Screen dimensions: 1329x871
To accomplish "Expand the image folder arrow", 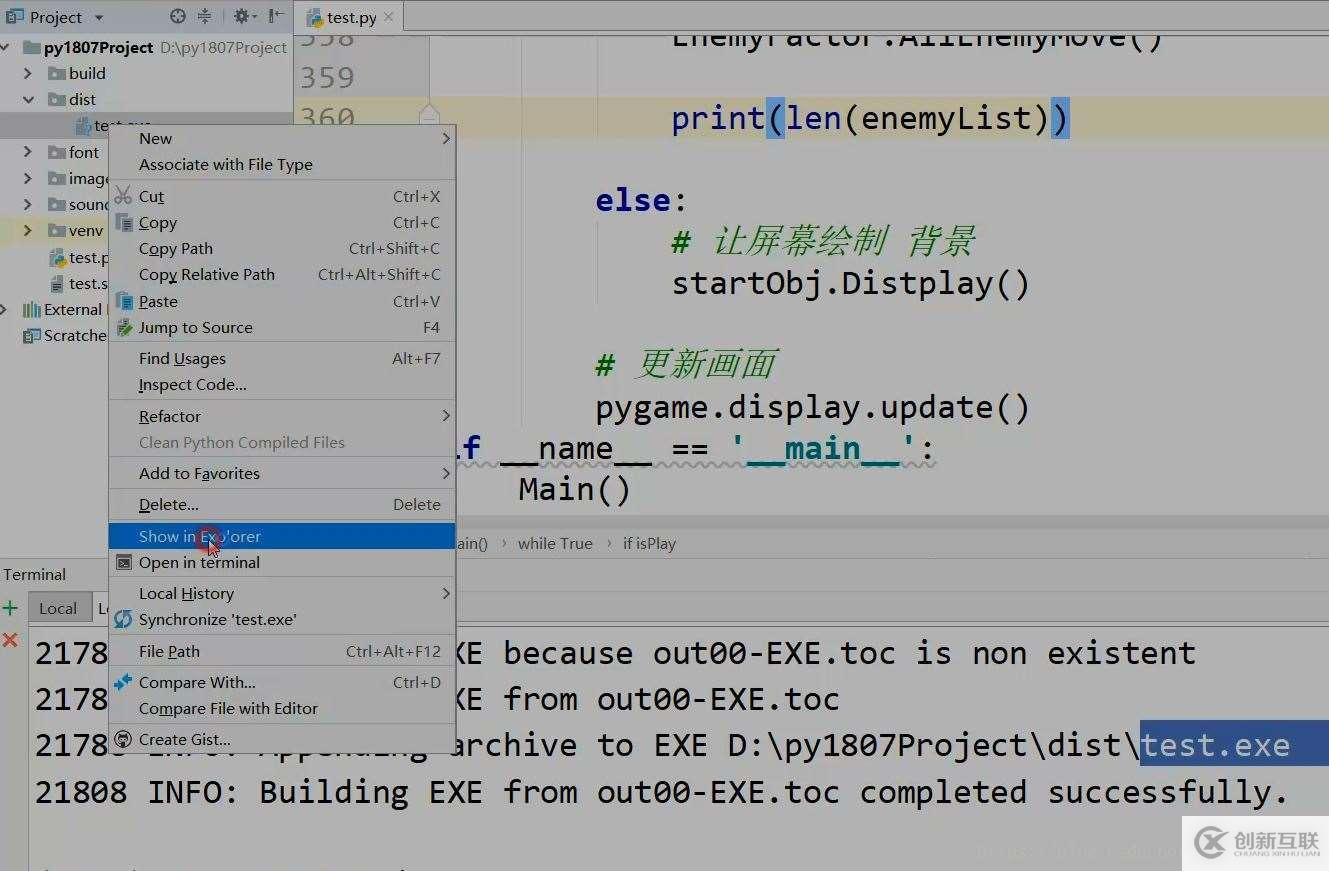I will [x=28, y=178].
